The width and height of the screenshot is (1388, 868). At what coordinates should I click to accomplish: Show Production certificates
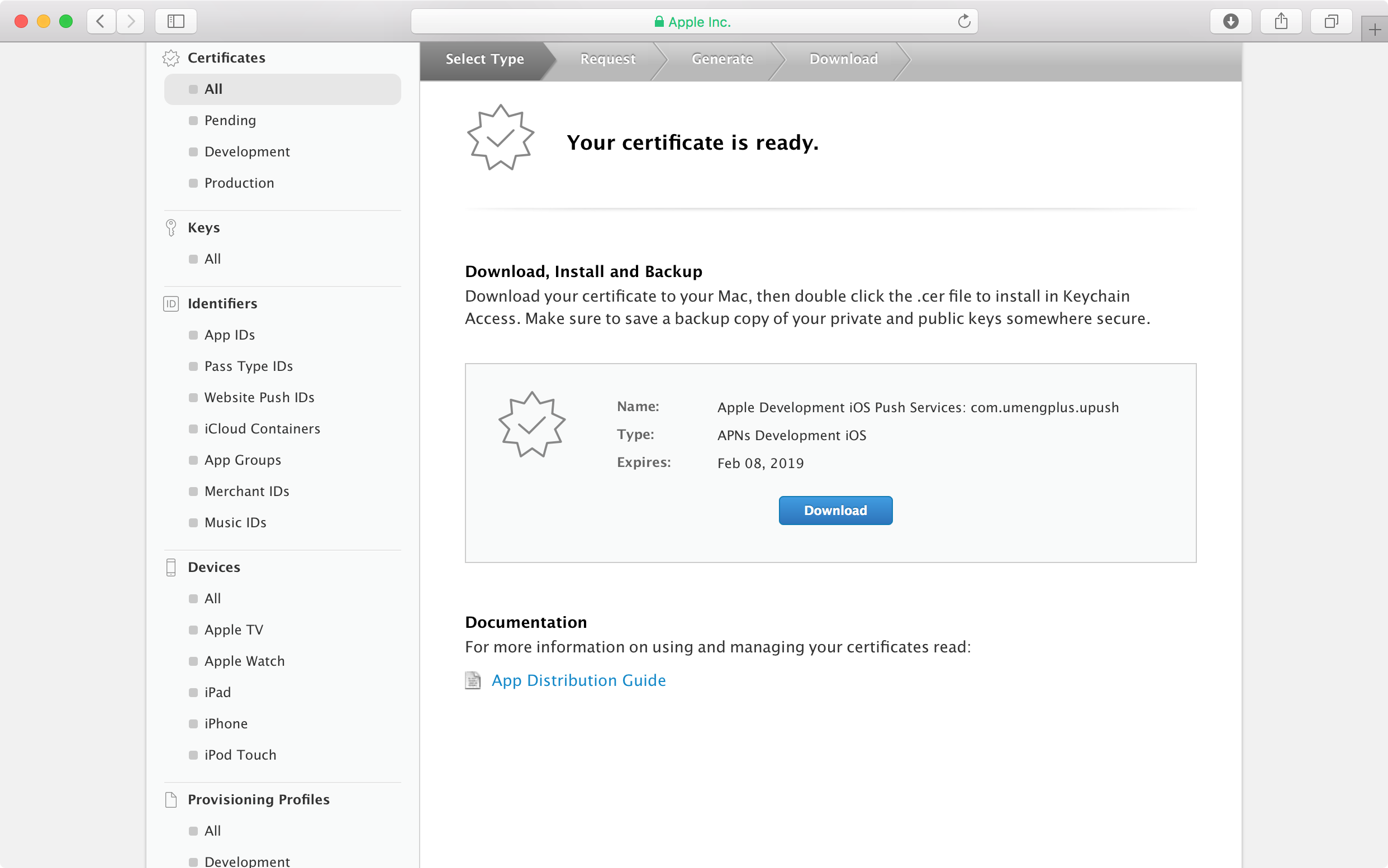click(x=239, y=183)
